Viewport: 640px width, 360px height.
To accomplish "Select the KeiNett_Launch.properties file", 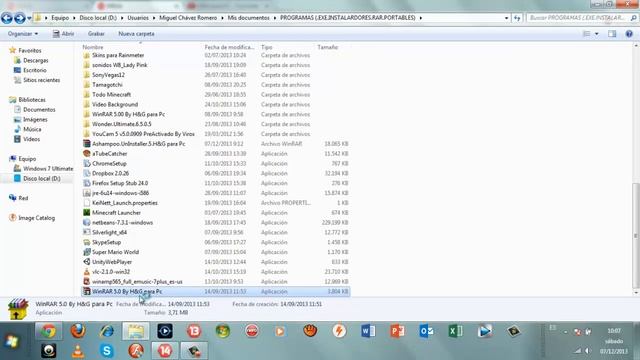I will [x=124, y=203].
